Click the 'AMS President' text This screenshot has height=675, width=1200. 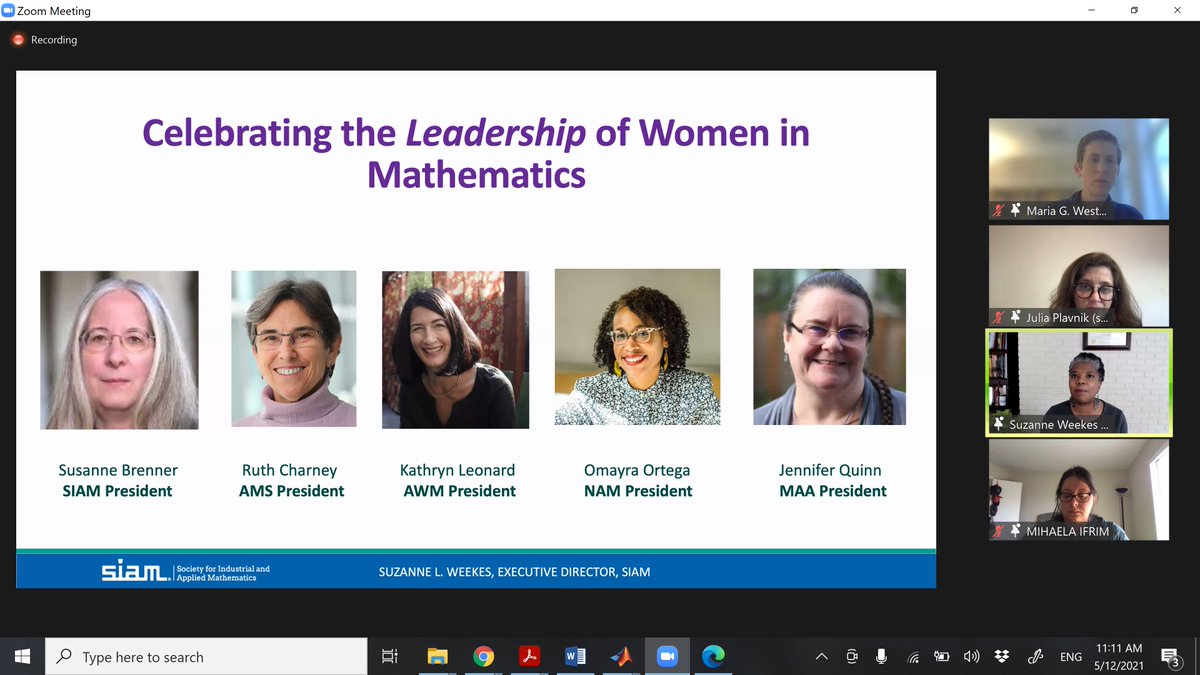pos(291,491)
